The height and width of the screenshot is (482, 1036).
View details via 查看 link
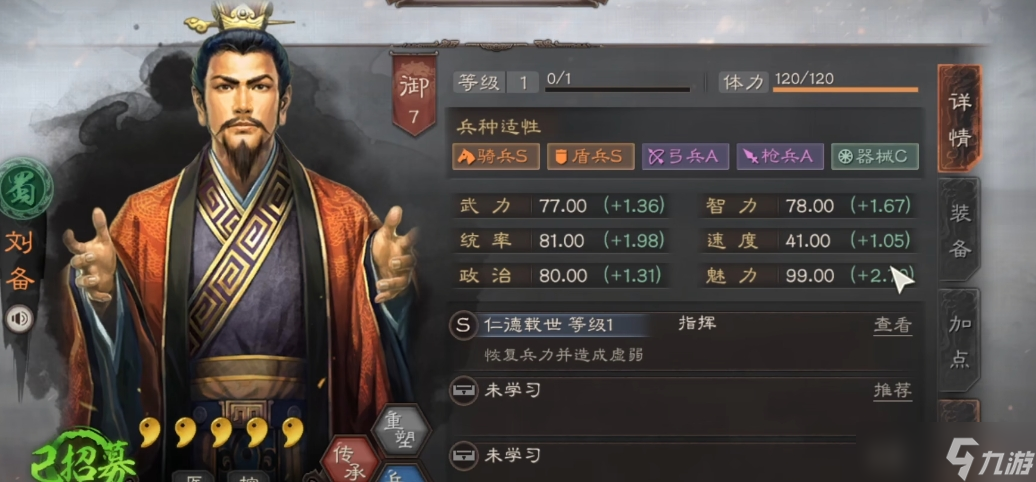tap(892, 326)
